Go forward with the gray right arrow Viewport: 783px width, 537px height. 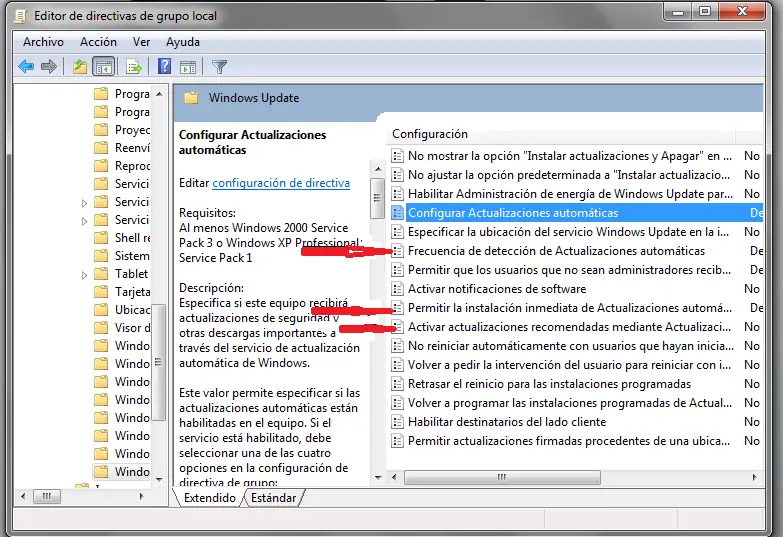(48, 66)
